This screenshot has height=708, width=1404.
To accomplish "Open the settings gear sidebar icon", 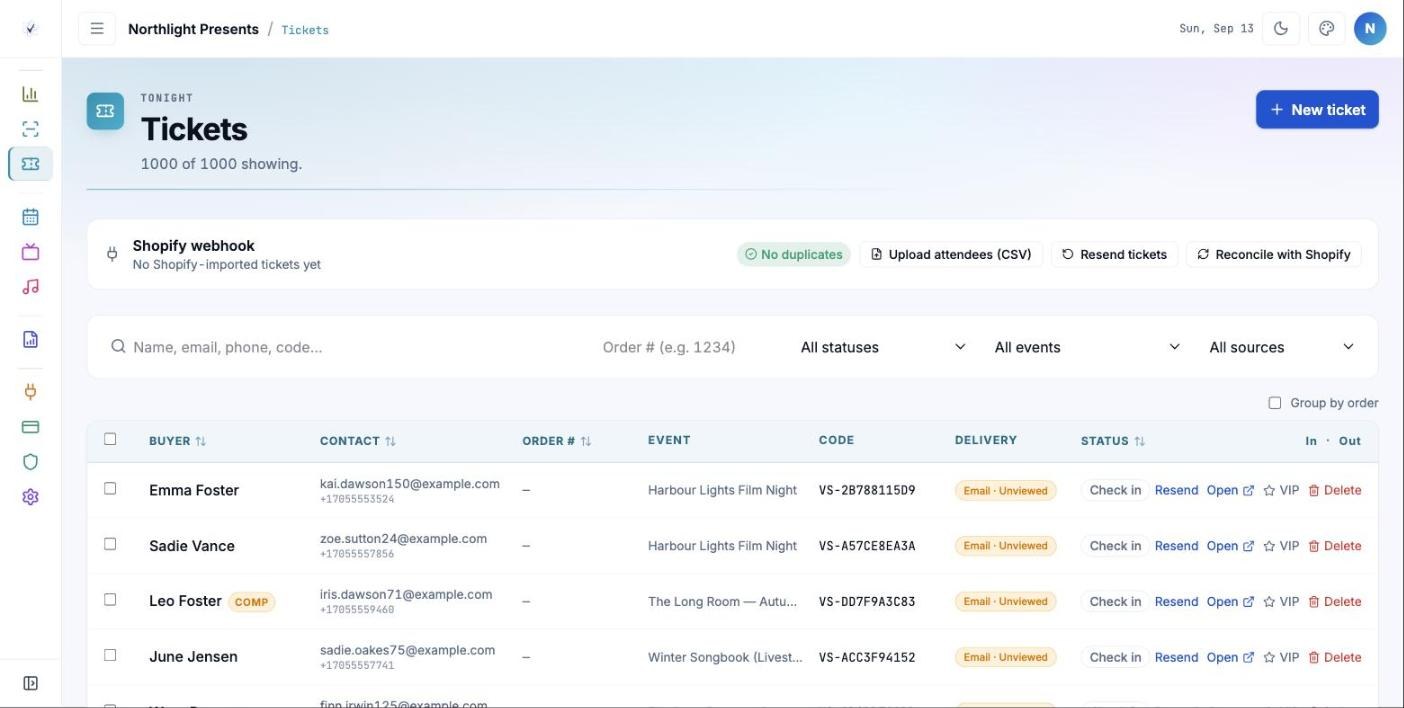I will coord(30,497).
